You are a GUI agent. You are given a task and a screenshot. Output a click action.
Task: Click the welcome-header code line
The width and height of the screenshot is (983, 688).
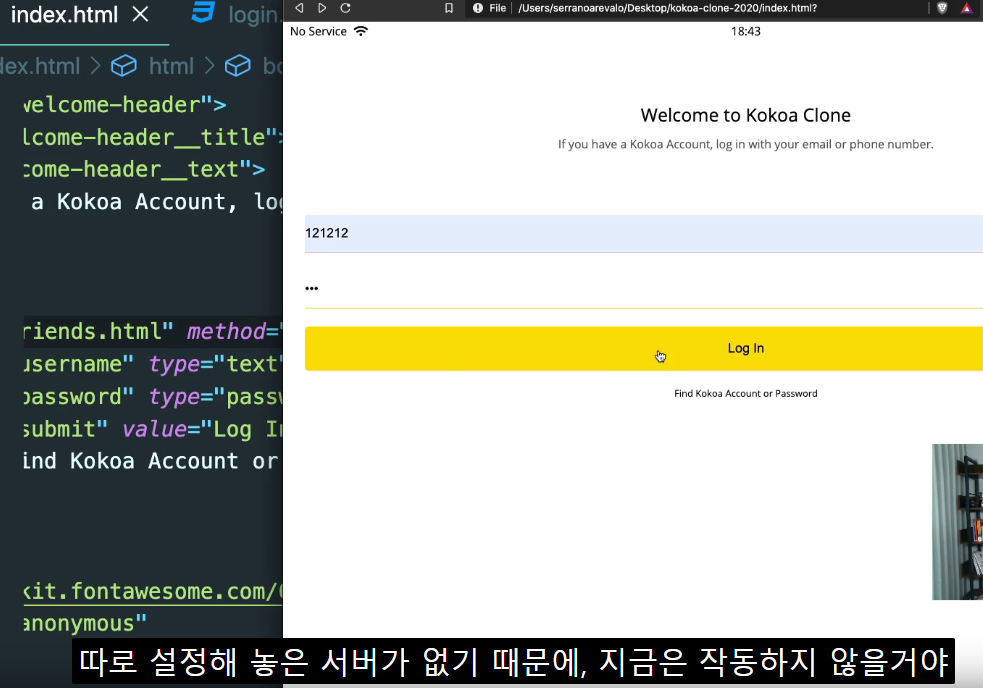[x=125, y=105]
